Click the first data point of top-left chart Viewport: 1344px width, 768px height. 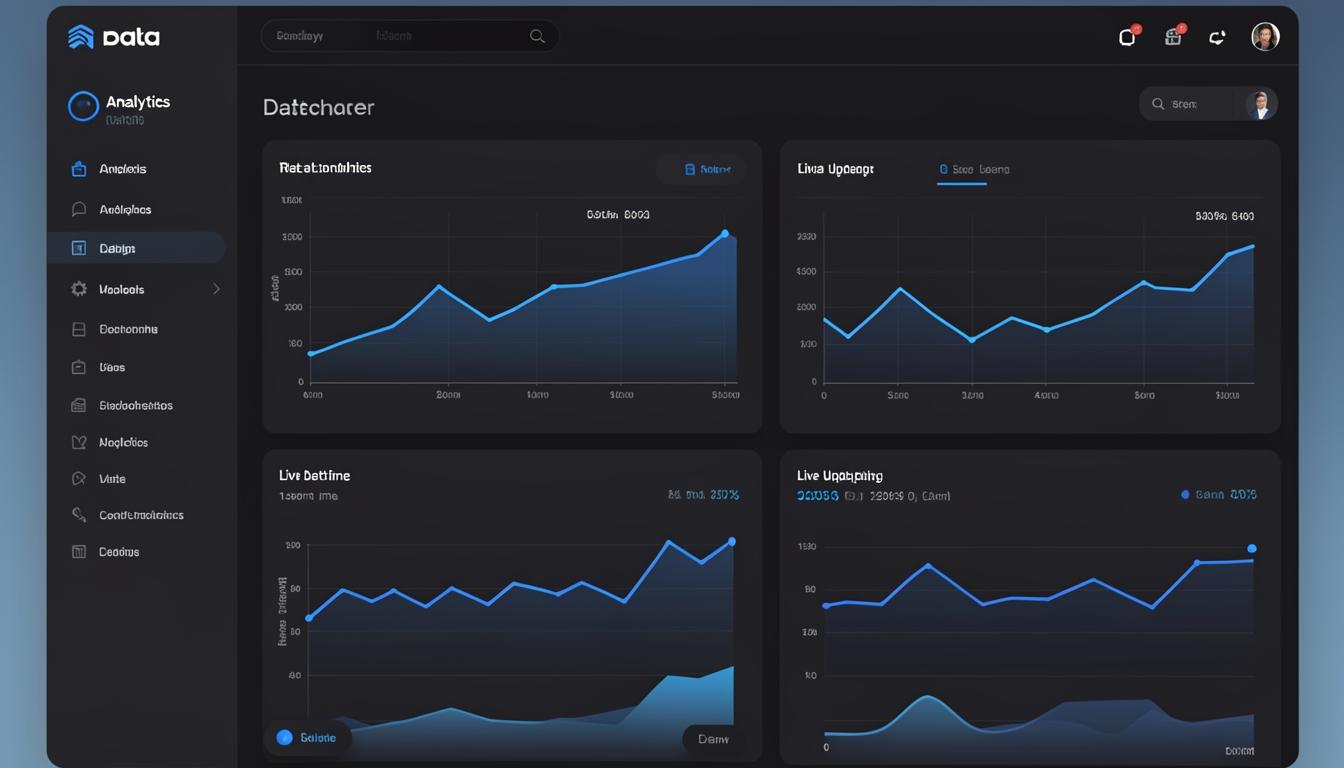311,354
